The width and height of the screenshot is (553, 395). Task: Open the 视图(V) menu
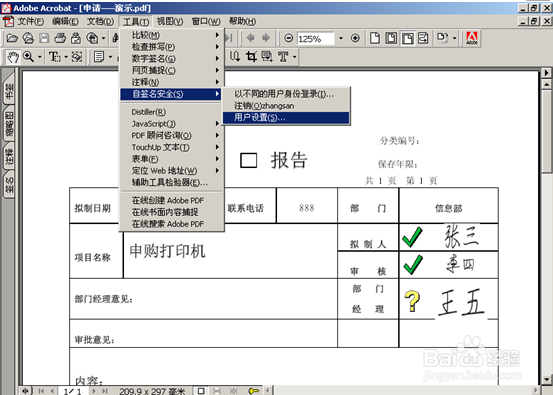click(170, 22)
